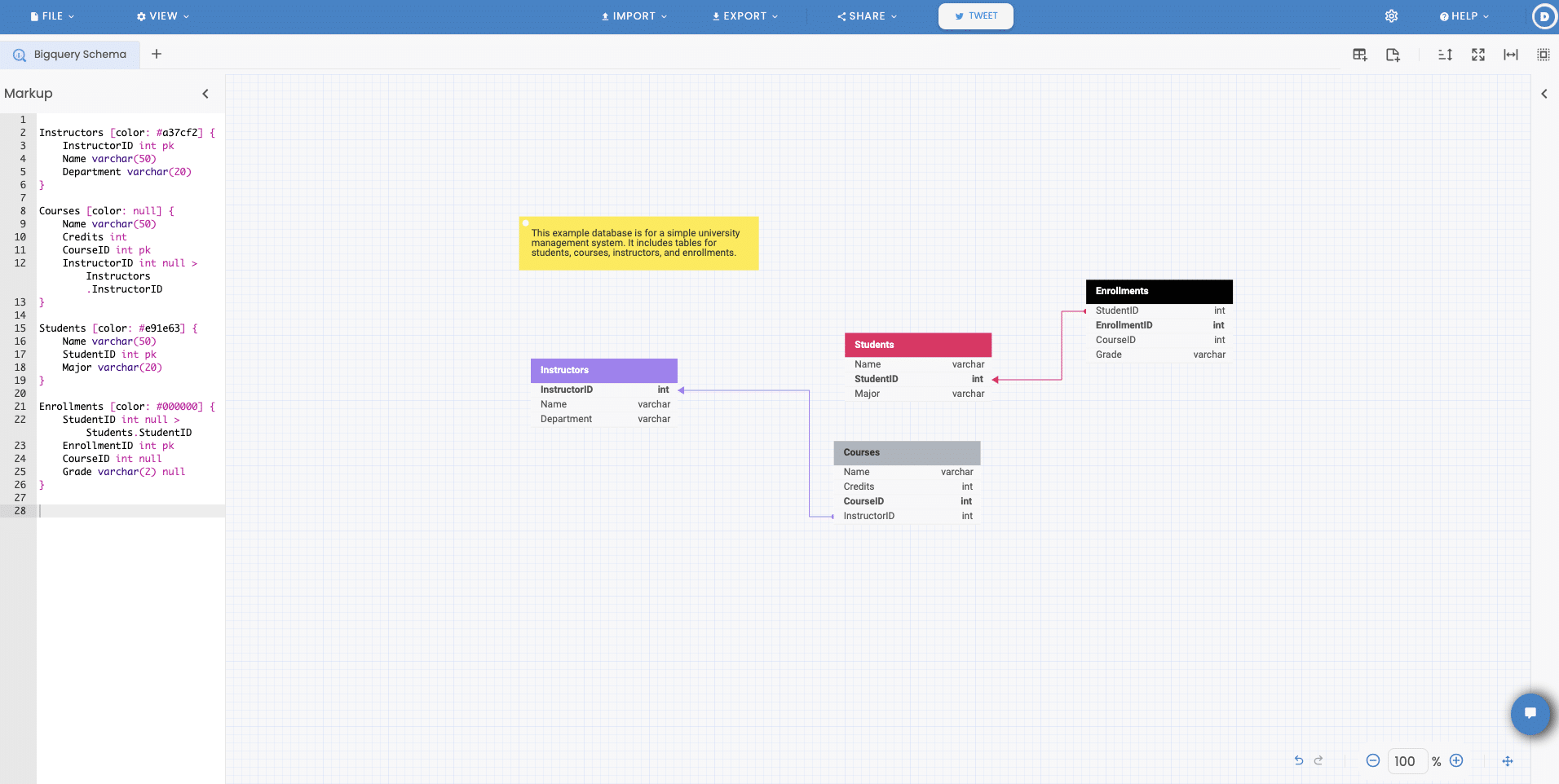Viewport: 1559px width, 784px height.
Task: Zoom out of the canvas
Action: coord(1373,760)
